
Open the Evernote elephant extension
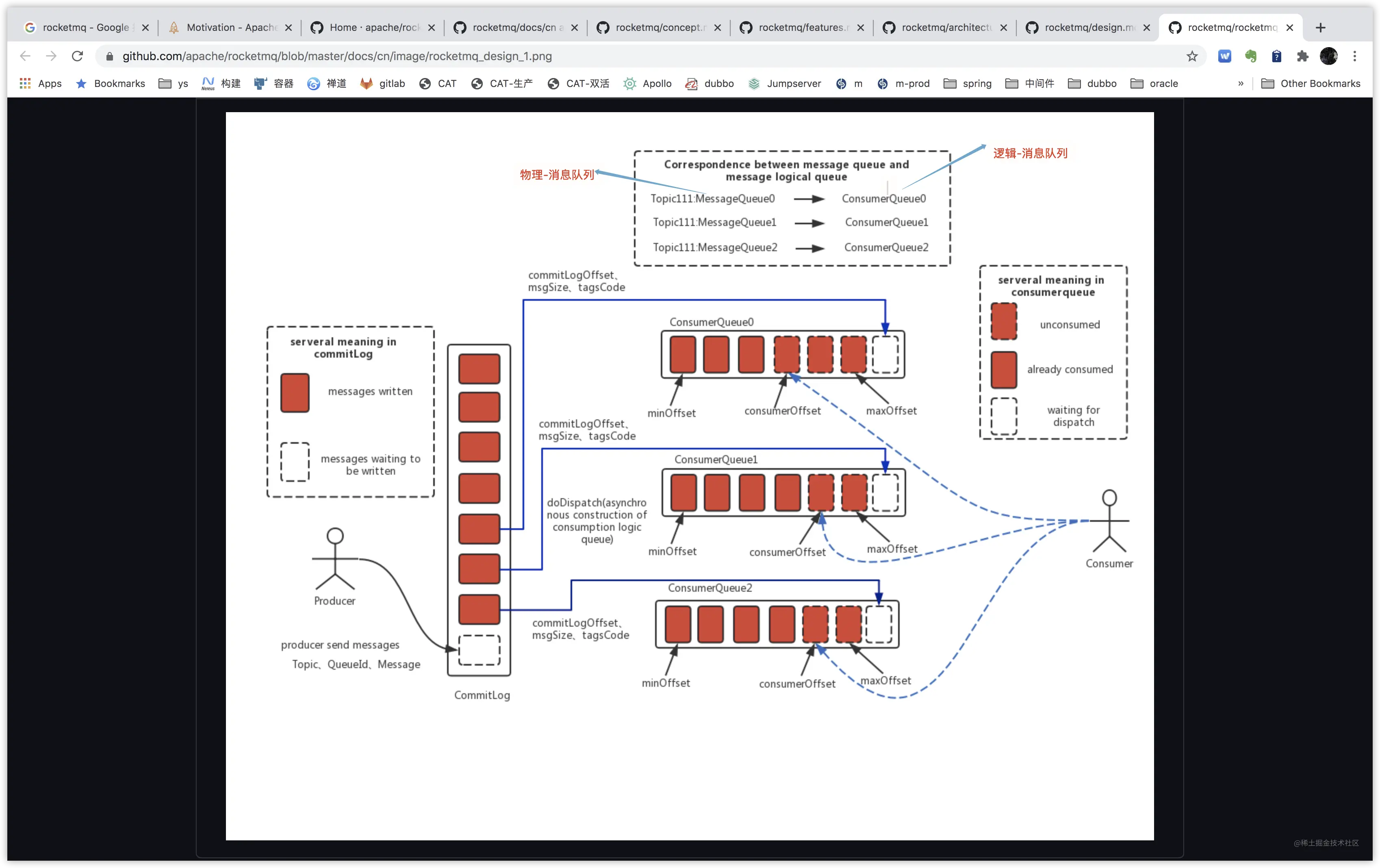coord(1251,56)
